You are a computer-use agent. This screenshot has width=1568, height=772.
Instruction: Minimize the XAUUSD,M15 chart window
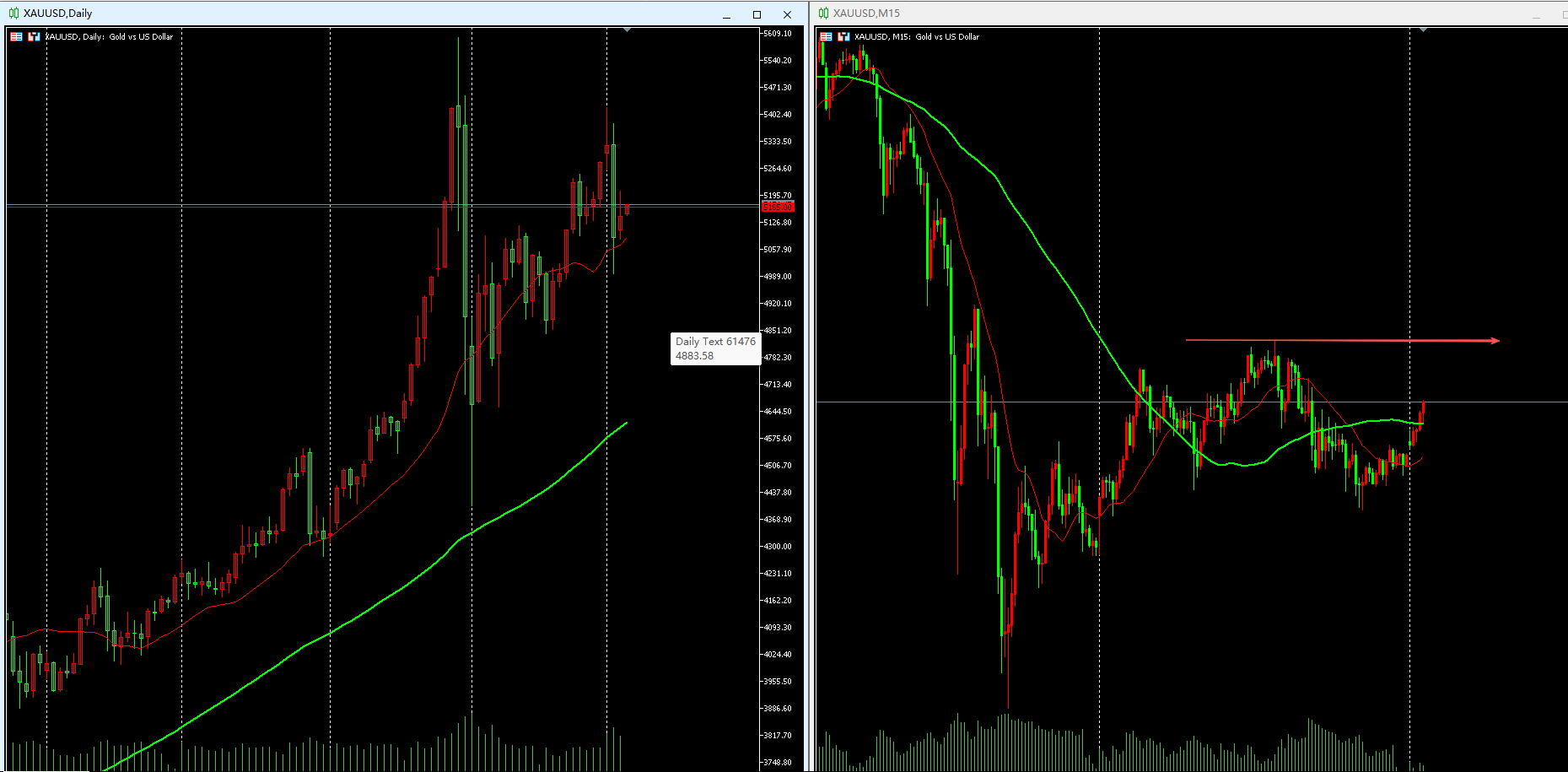click(1536, 14)
